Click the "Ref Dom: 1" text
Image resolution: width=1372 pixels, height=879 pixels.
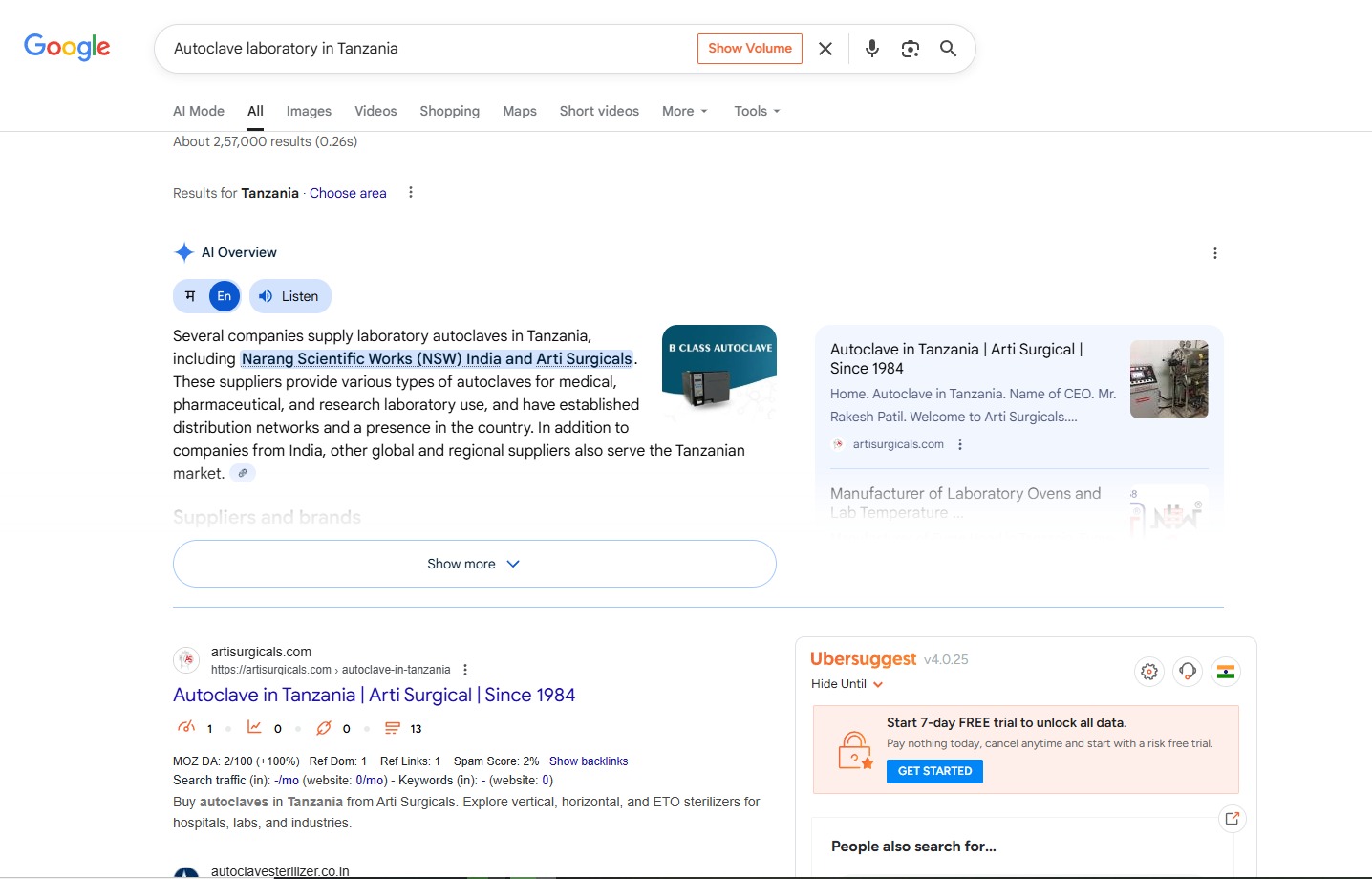[x=338, y=761]
